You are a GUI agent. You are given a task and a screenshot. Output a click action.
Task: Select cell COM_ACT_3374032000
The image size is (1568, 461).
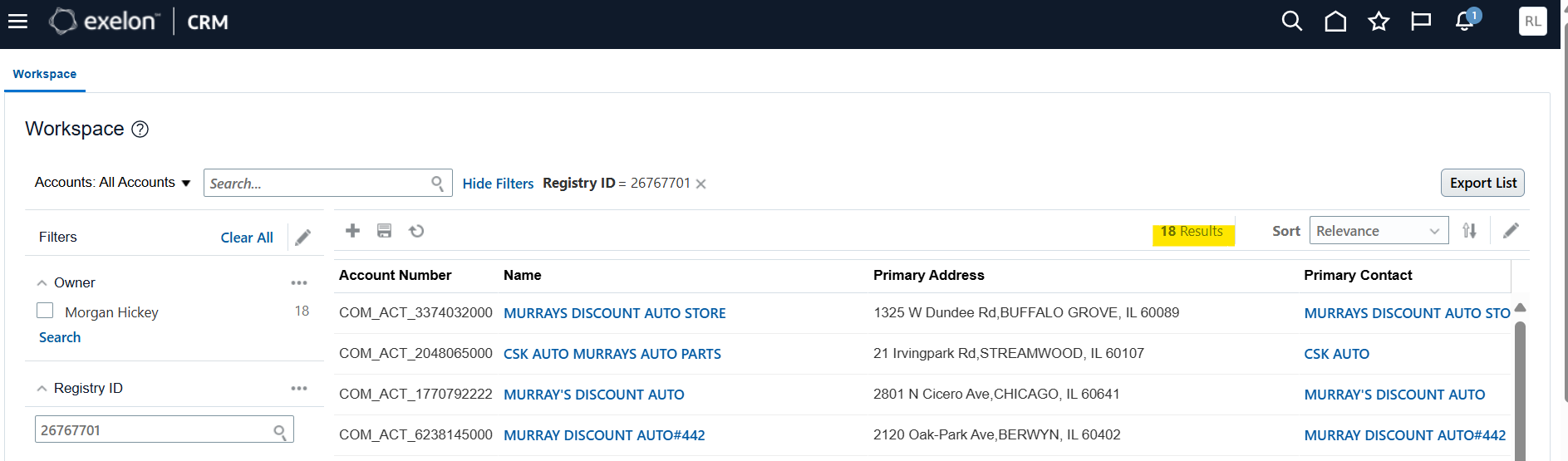click(x=415, y=312)
